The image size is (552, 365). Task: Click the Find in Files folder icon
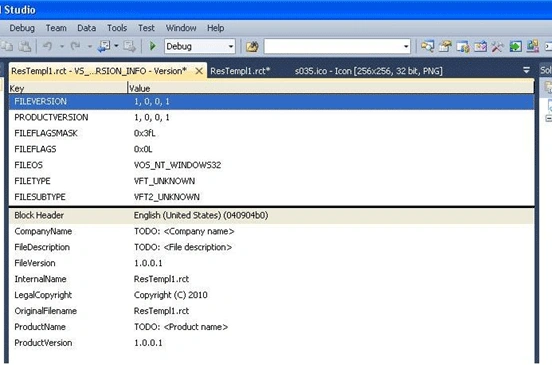252,46
